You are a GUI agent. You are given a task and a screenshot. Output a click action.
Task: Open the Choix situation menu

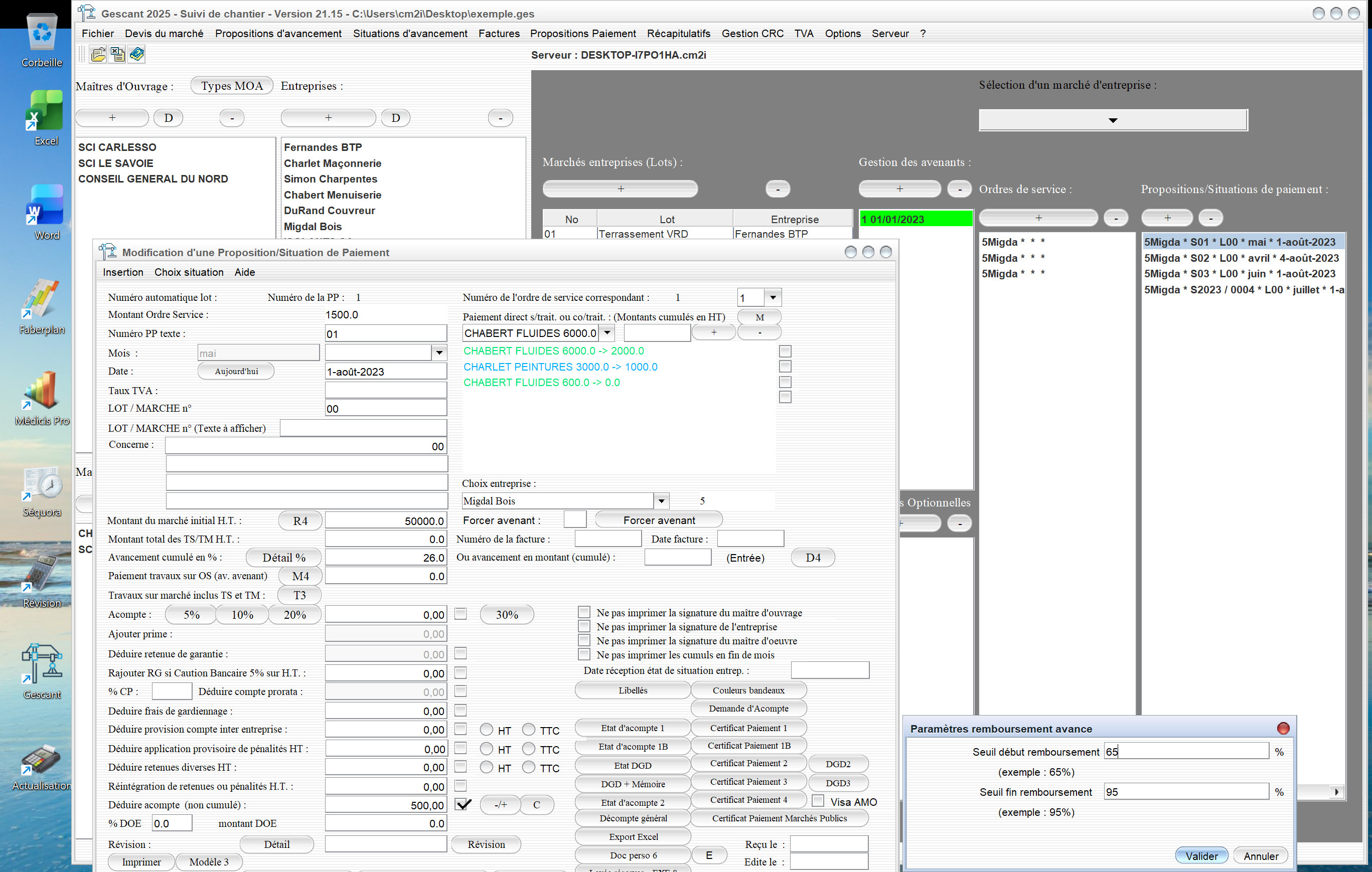[x=189, y=272]
